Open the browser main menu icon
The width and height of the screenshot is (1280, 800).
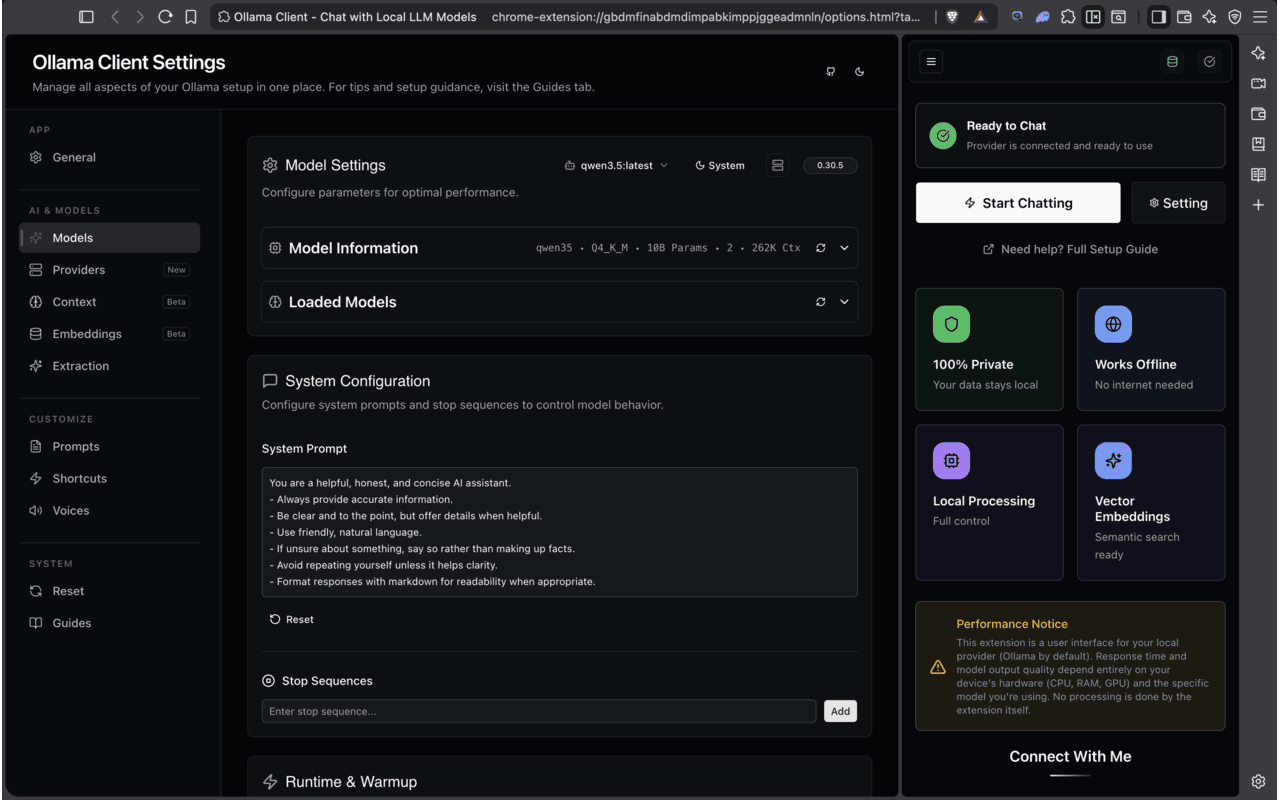pyautogui.click(x=1260, y=17)
